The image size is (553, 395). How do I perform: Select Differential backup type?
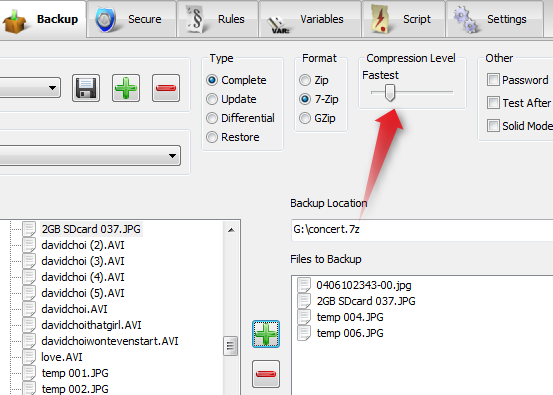pyautogui.click(x=241, y=118)
